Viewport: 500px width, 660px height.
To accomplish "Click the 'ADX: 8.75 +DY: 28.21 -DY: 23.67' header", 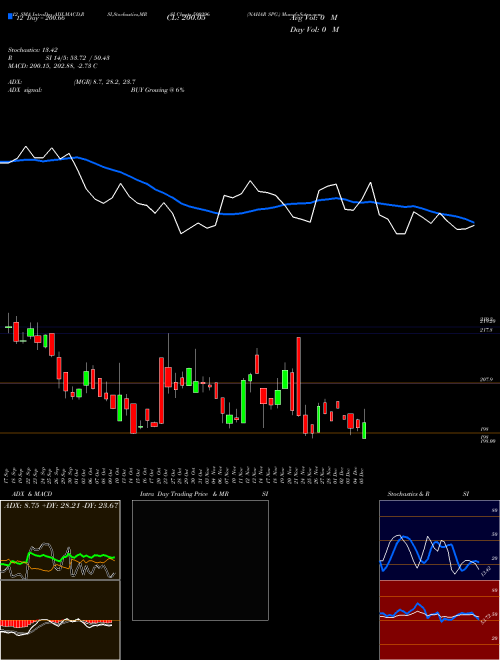I will point(61,505).
